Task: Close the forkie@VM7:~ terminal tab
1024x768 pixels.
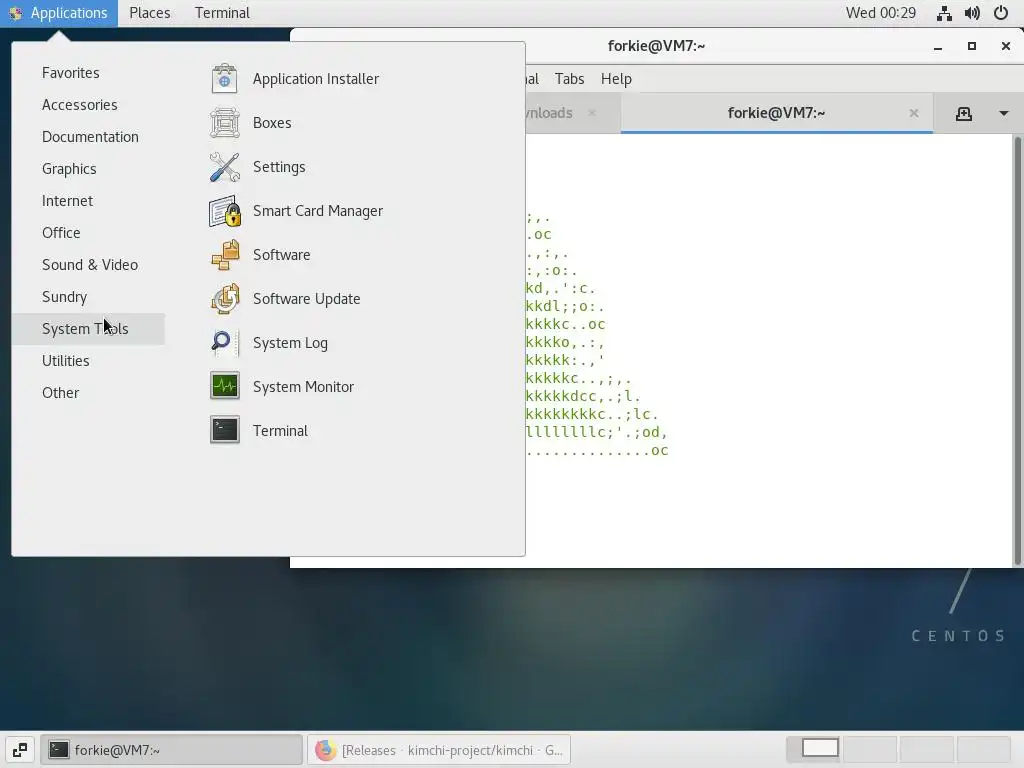Action: coord(914,113)
